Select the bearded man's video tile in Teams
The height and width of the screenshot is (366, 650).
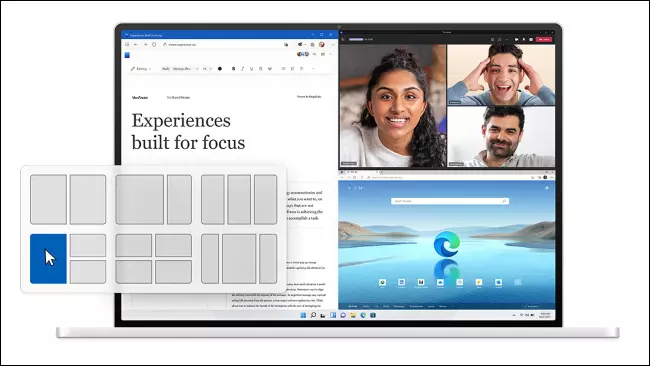point(501,137)
